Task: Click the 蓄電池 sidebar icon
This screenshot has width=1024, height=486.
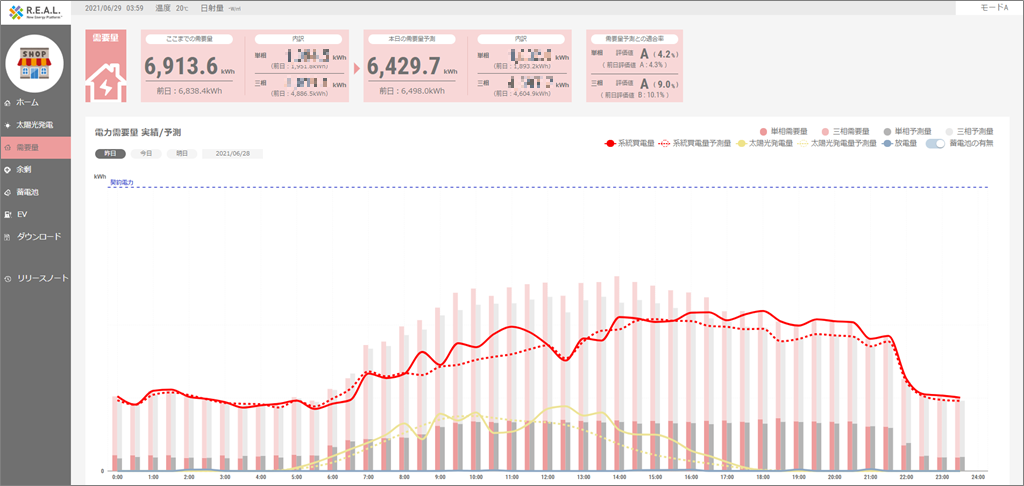Action: click(8, 192)
